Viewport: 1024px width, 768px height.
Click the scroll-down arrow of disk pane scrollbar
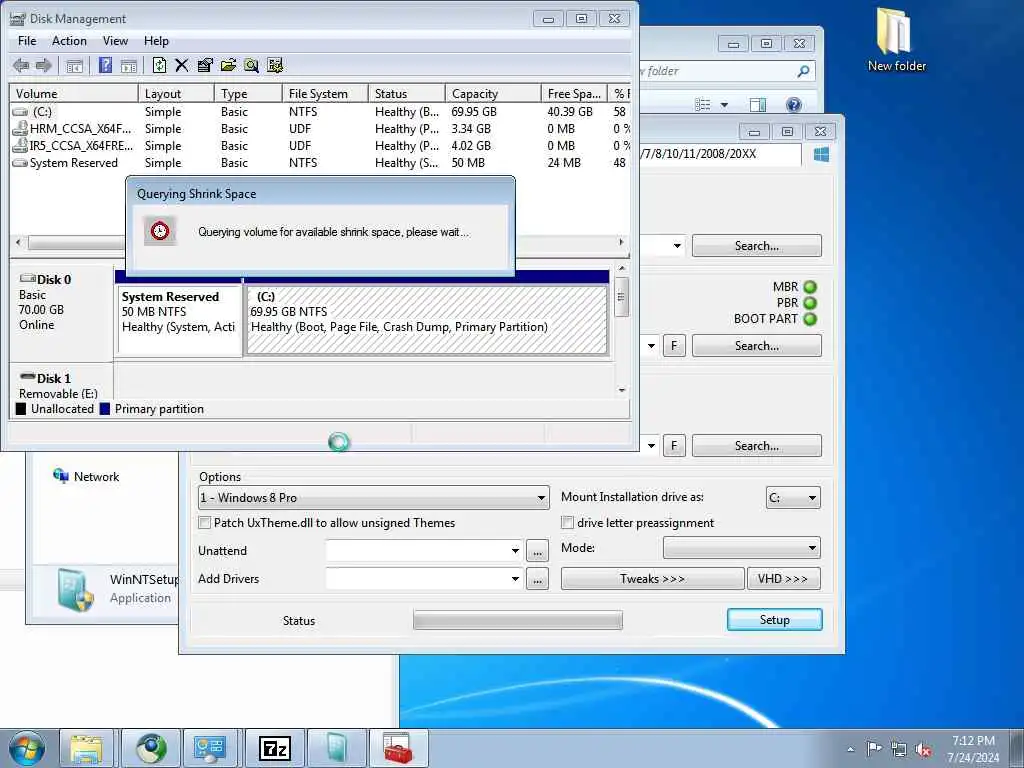pos(622,390)
